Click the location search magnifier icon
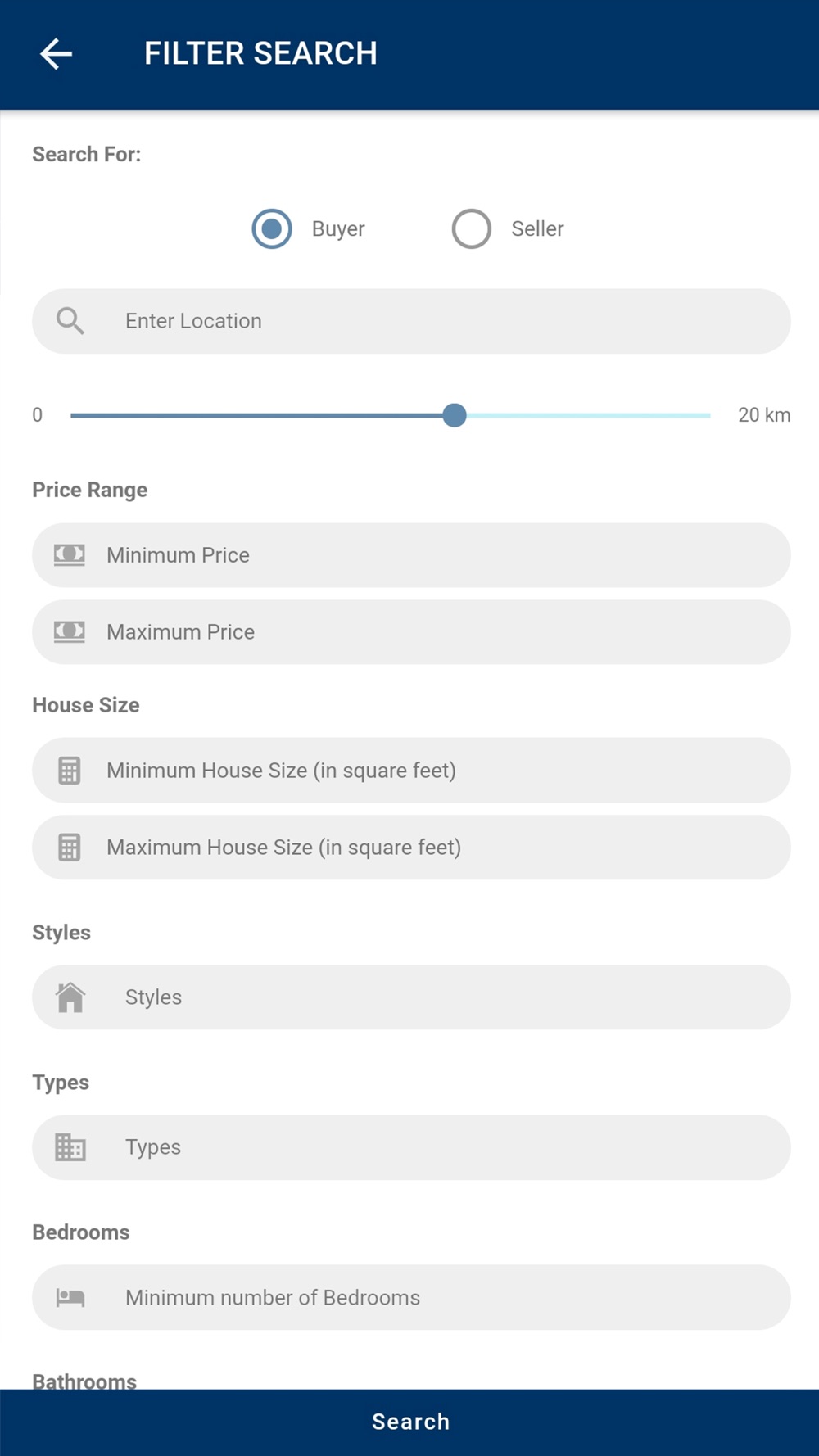819x1456 pixels. 70,321
